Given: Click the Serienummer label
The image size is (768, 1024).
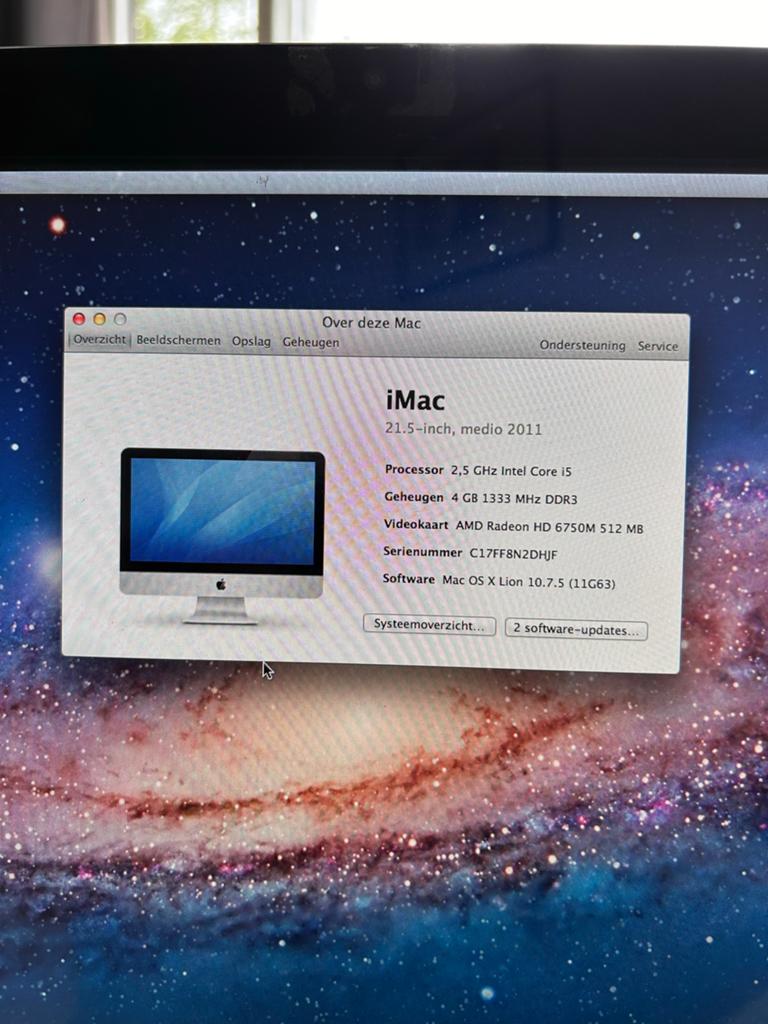Looking at the screenshot, I should [x=423, y=552].
